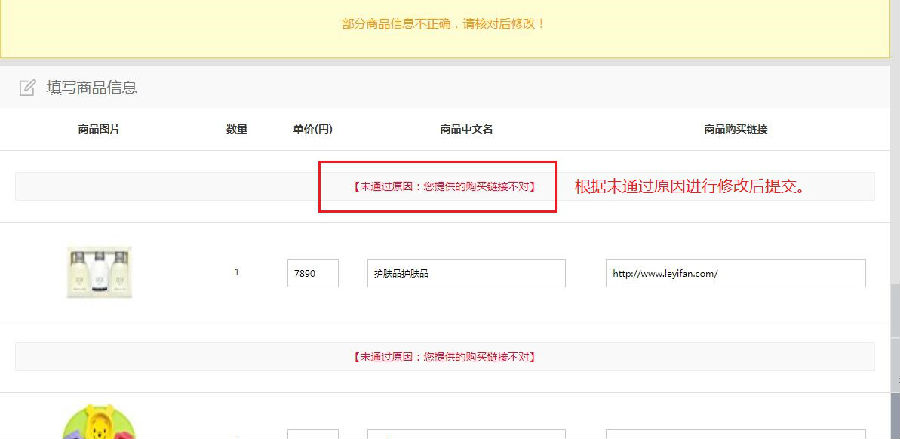The image size is (900, 439).
Task: Click the second 未通过原因 rejection message
Action: pyautogui.click(x=444, y=356)
